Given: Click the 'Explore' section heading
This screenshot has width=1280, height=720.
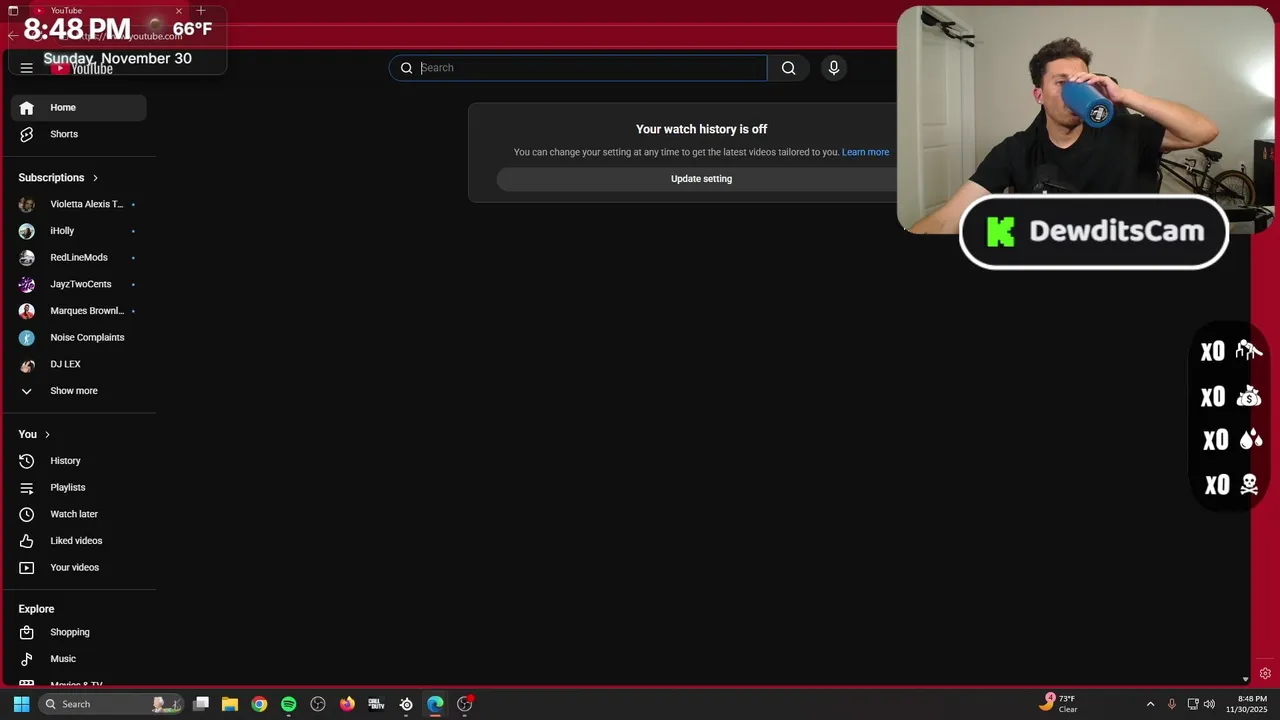Looking at the screenshot, I should pos(36,609).
